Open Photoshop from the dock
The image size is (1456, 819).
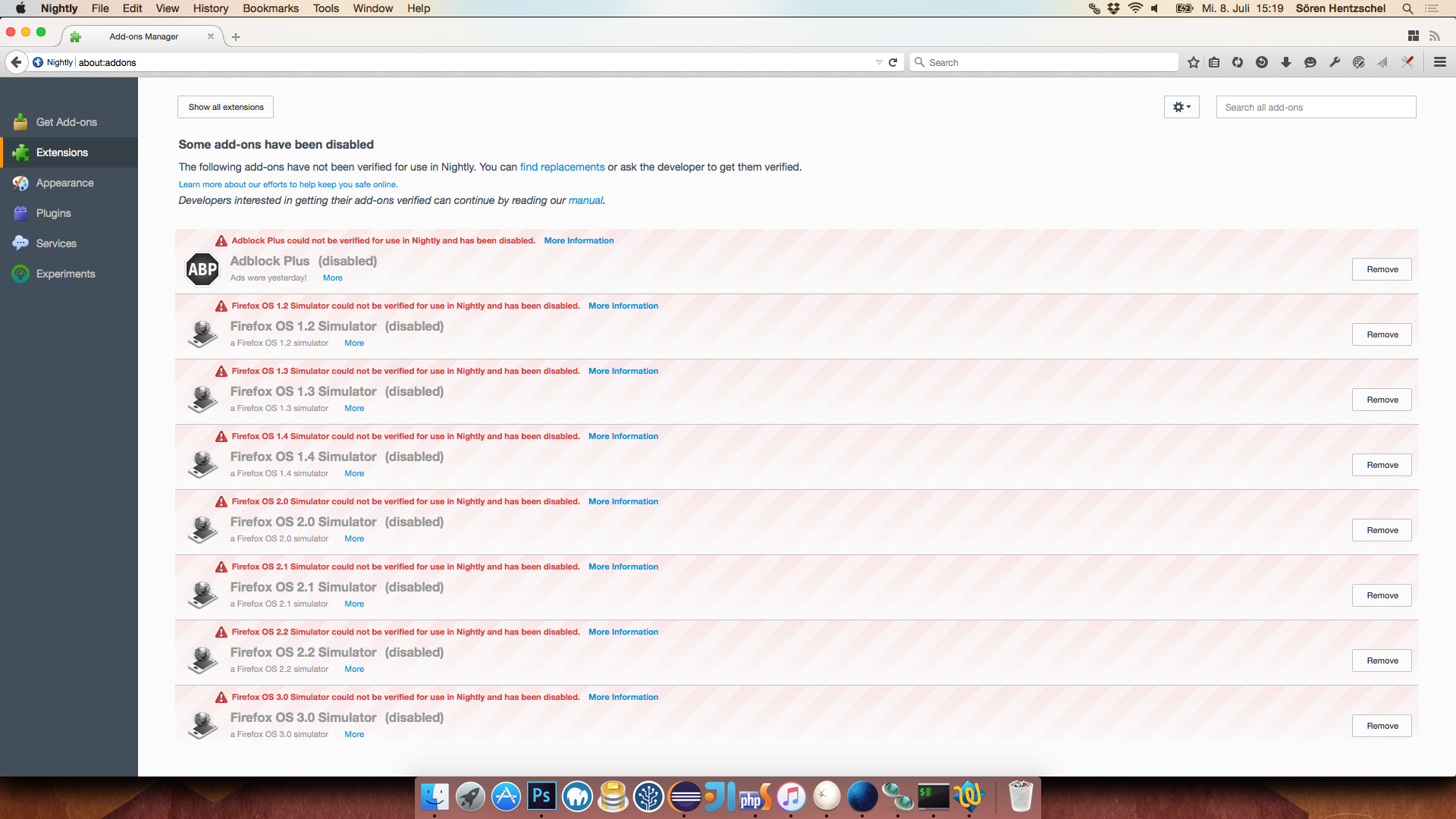coord(541,796)
